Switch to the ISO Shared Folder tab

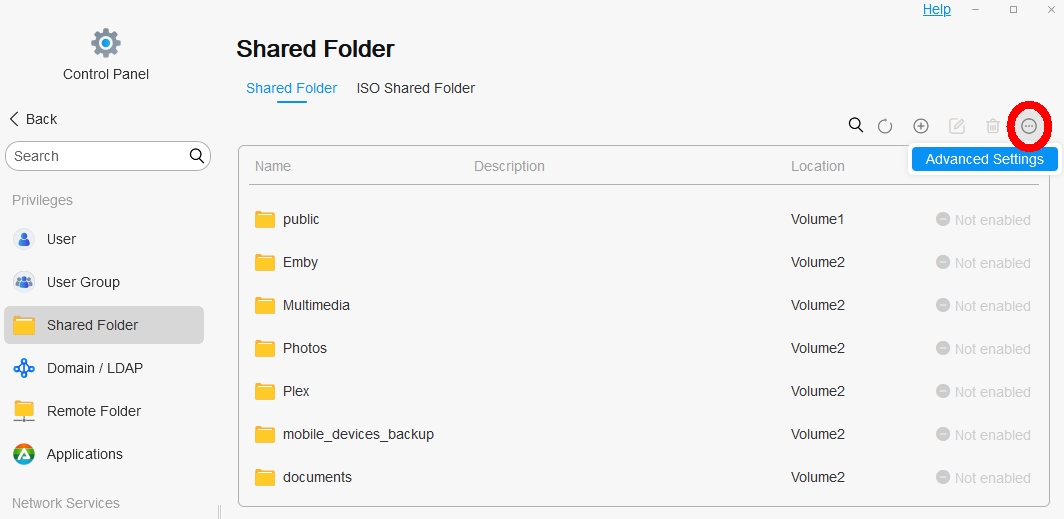[x=415, y=88]
